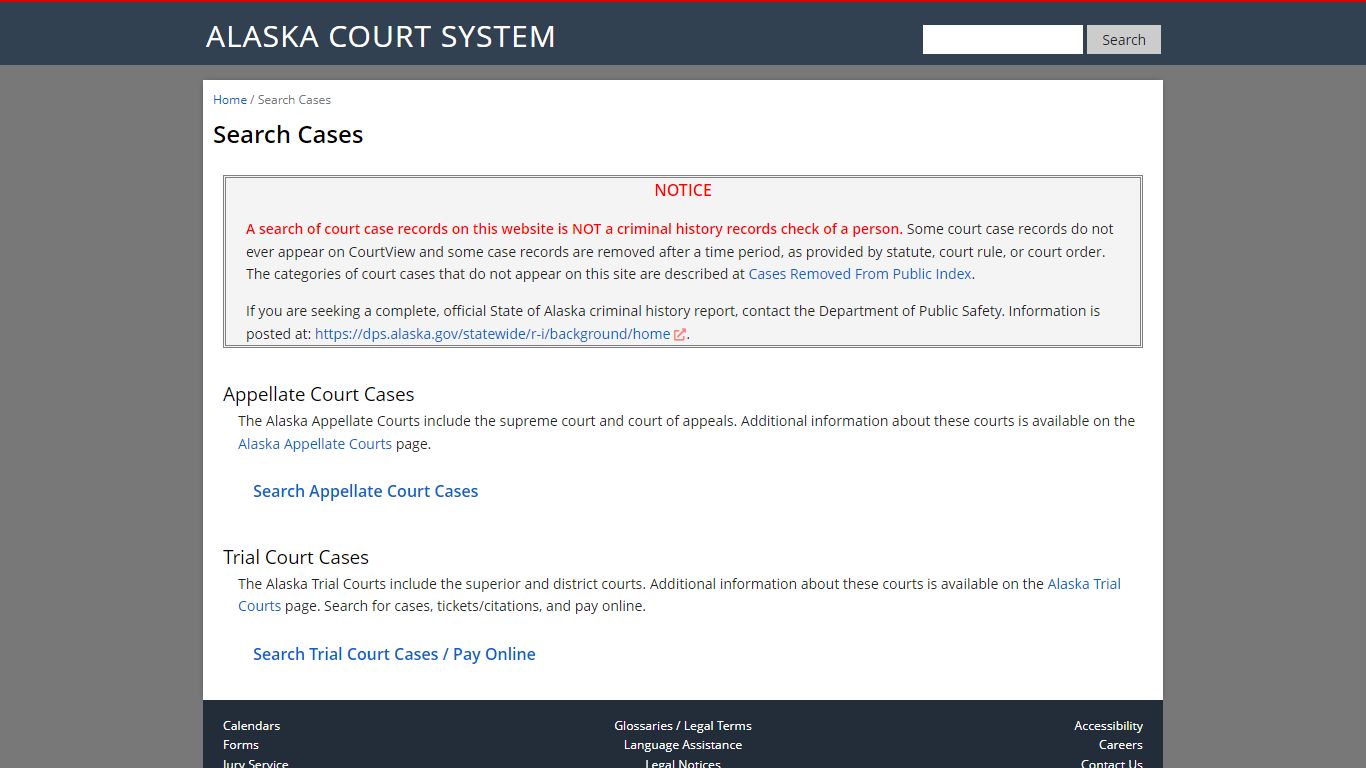Click the red NOTICE heading text
This screenshot has height=768, width=1366.
click(683, 190)
